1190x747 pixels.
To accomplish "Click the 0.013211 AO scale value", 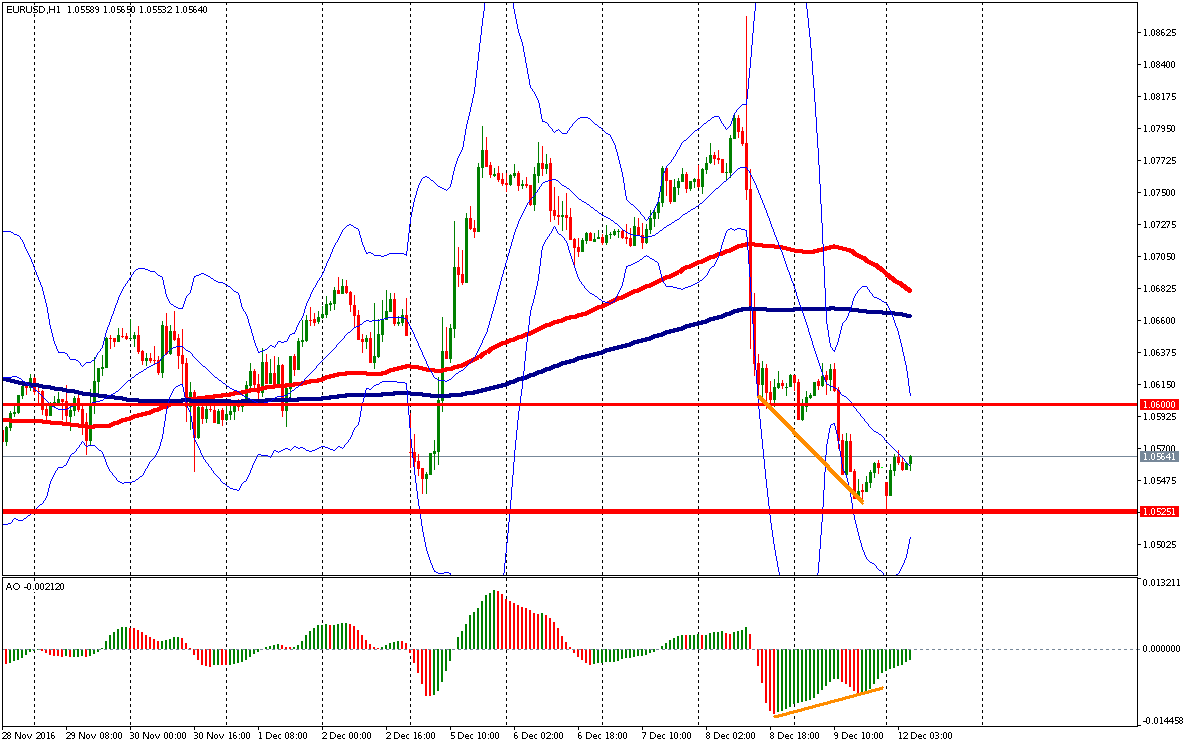I will coord(1161,583).
